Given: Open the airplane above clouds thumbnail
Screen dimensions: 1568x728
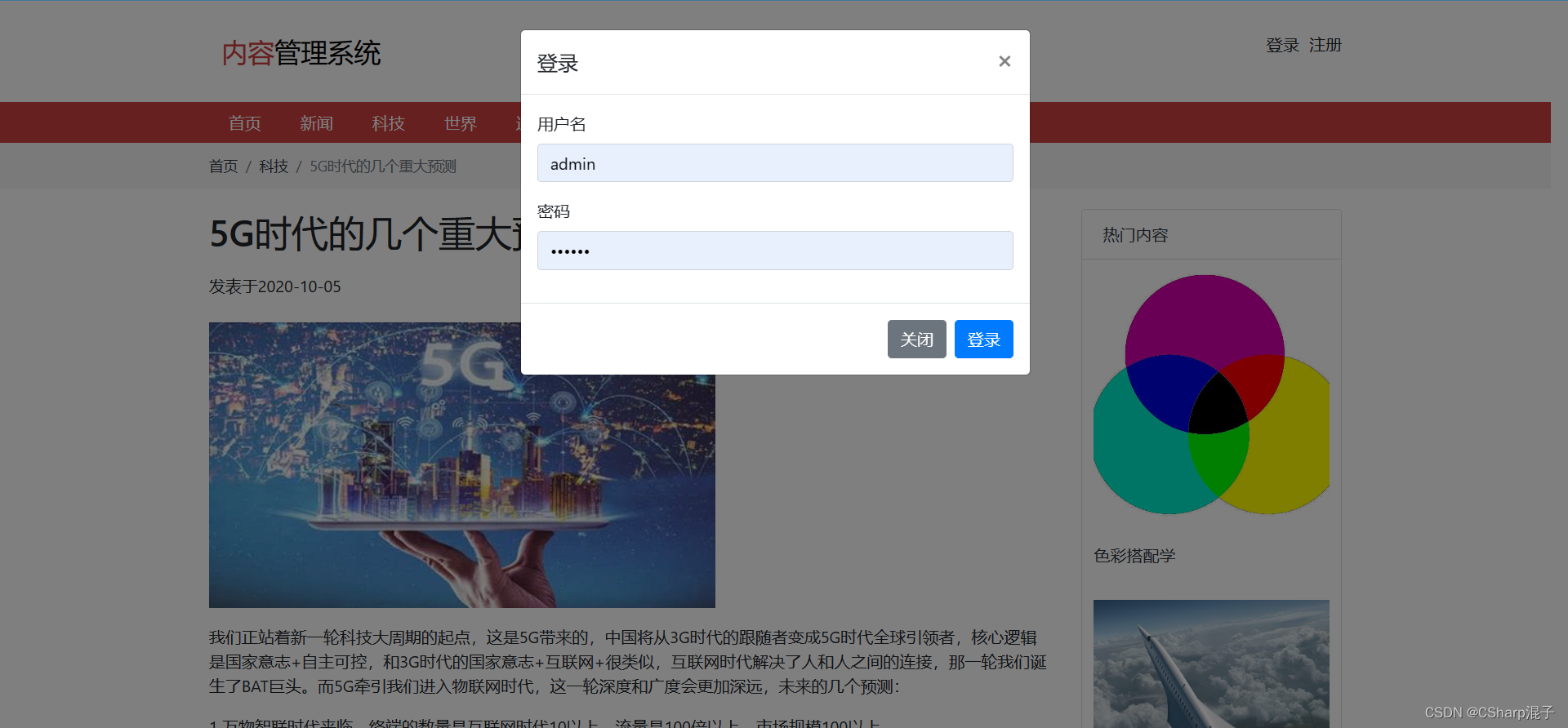Looking at the screenshot, I should click(x=1211, y=664).
